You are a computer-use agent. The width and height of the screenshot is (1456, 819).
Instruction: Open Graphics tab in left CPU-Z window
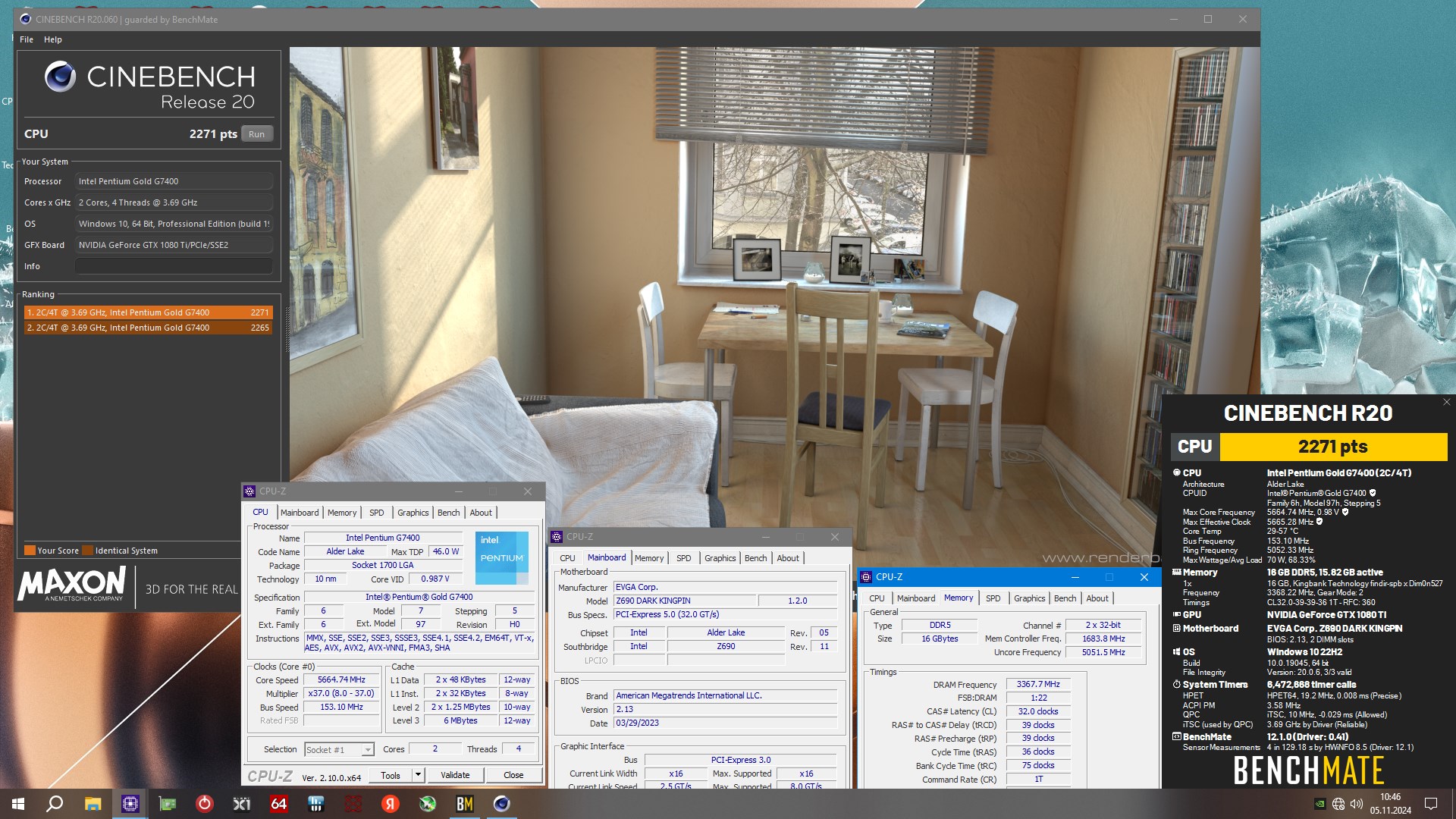[x=413, y=513]
